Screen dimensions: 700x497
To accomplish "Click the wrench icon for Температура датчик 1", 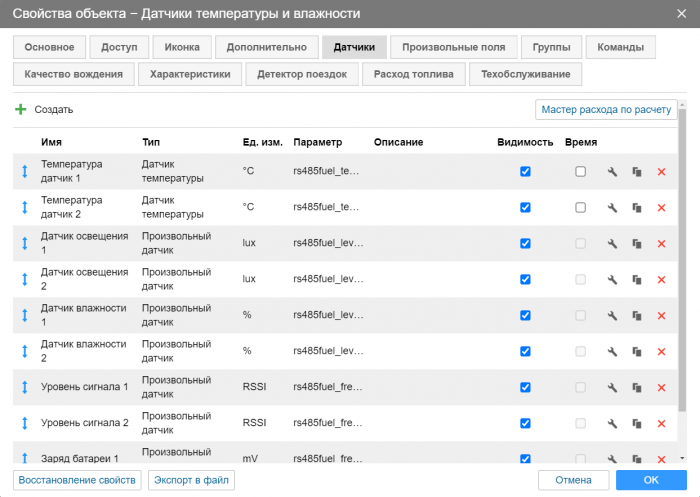I will click(613, 172).
